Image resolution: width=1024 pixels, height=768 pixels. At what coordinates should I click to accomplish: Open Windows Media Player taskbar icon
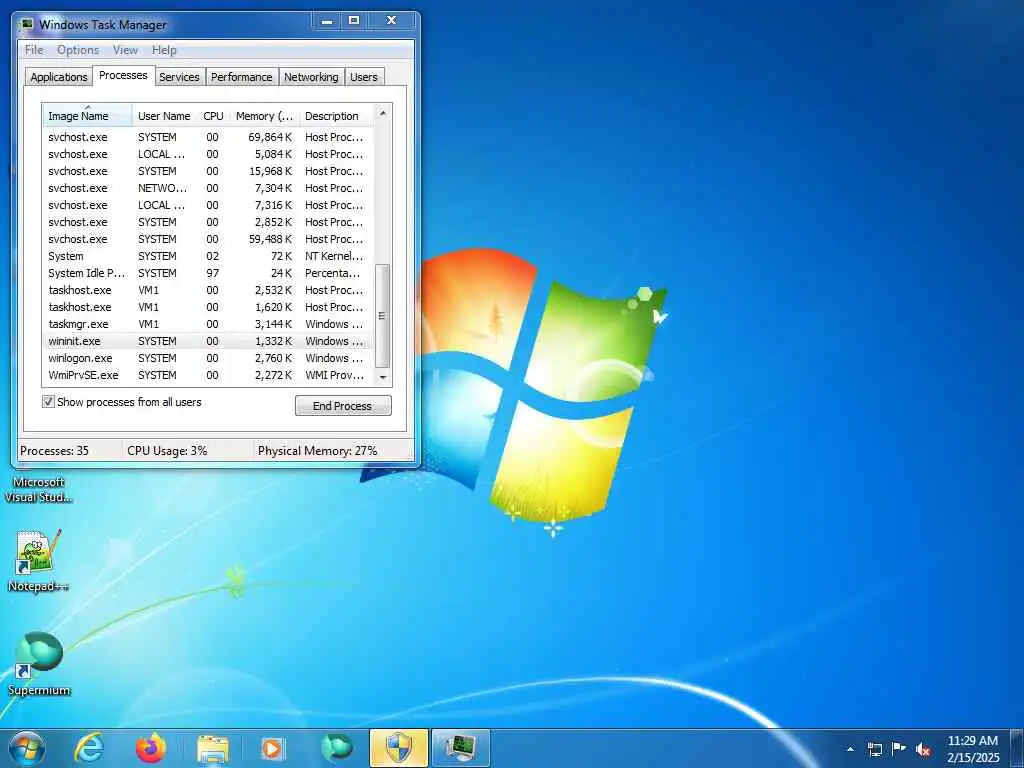272,748
